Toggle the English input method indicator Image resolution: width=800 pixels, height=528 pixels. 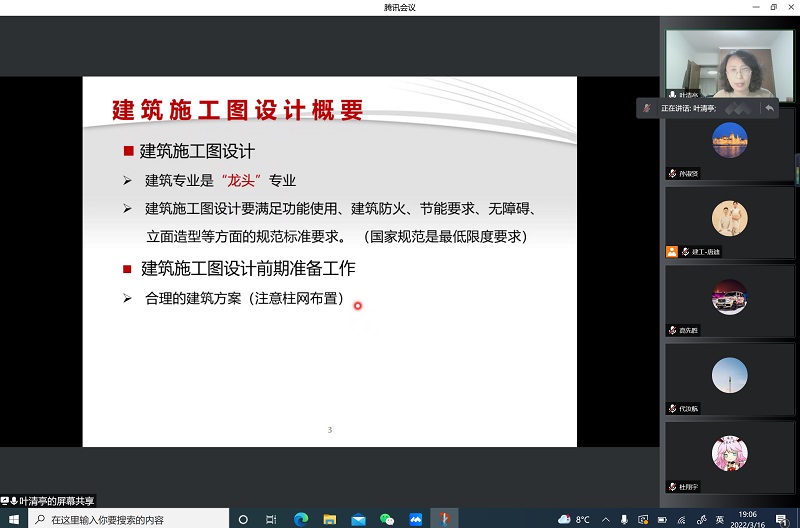click(720, 519)
